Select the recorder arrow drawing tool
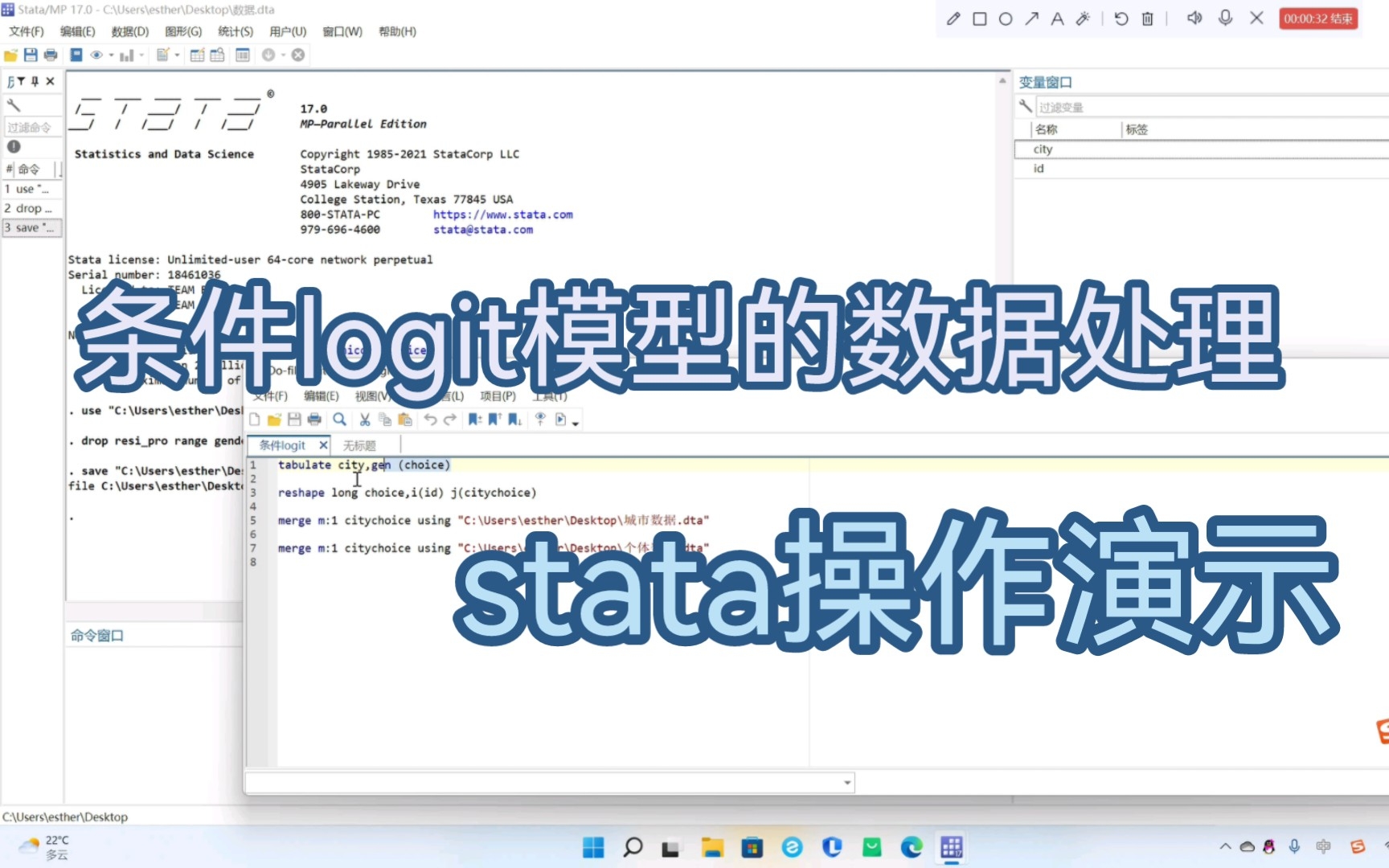The image size is (1389, 868). [x=1031, y=18]
